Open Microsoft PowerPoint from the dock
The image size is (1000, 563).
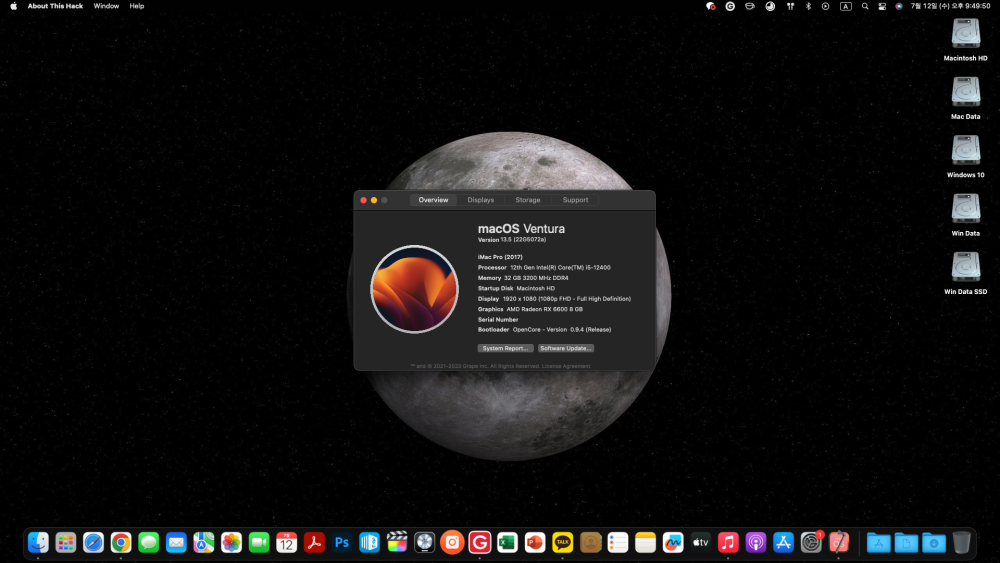pos(535,543)
